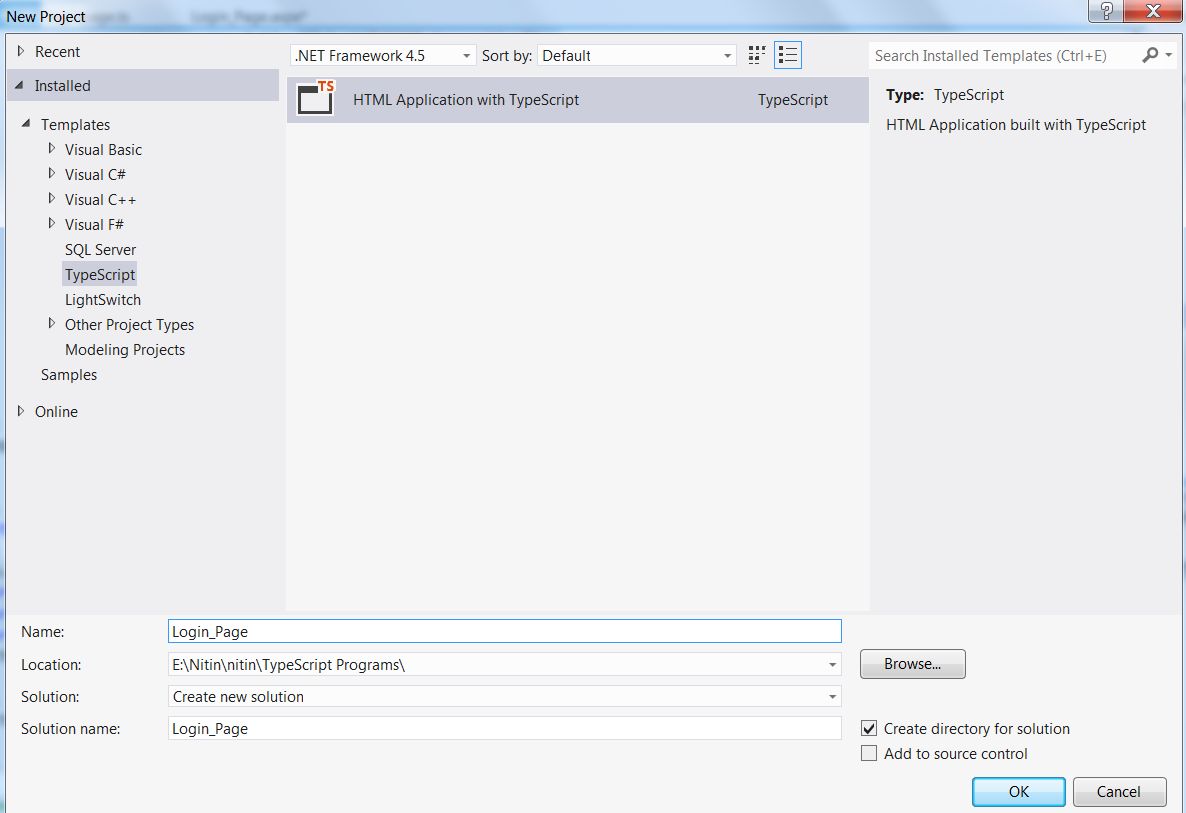
Task: Expand Other Project Types node
Action: [x=51, y=323]
